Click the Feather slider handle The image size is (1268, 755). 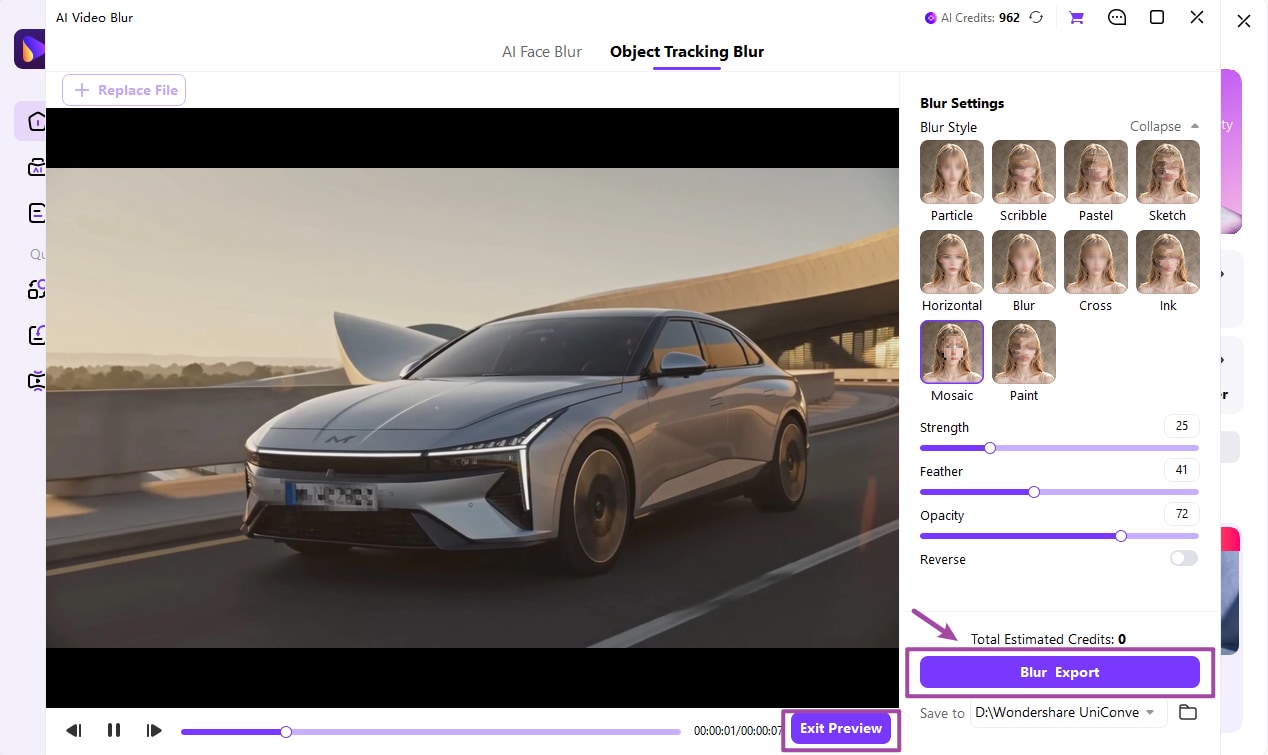1034,492
